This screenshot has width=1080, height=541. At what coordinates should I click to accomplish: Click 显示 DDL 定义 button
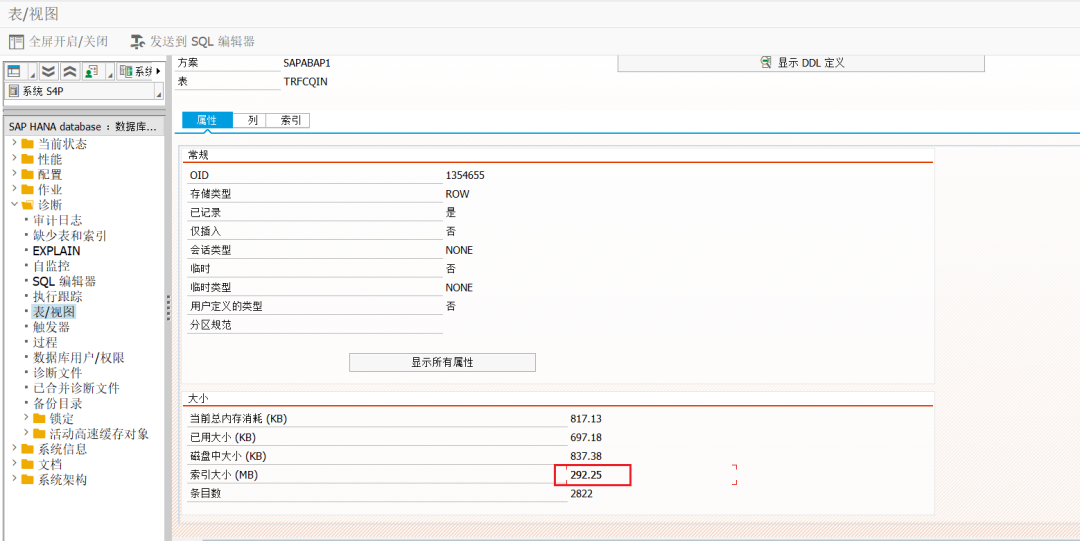coord(801,63)
